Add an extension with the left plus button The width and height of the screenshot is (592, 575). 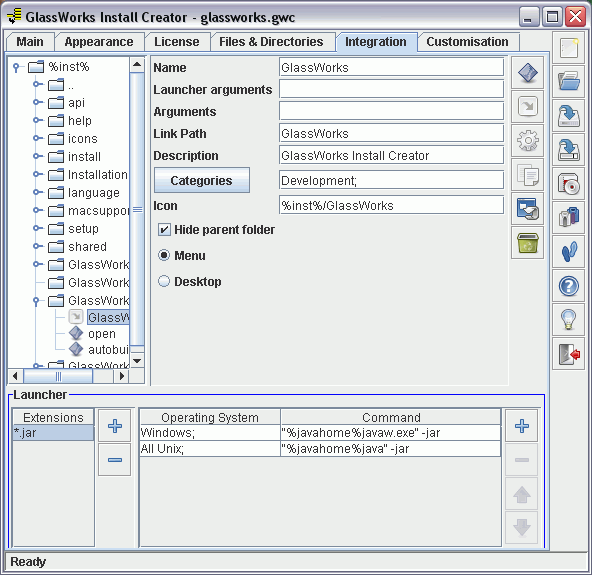point(115,426)
